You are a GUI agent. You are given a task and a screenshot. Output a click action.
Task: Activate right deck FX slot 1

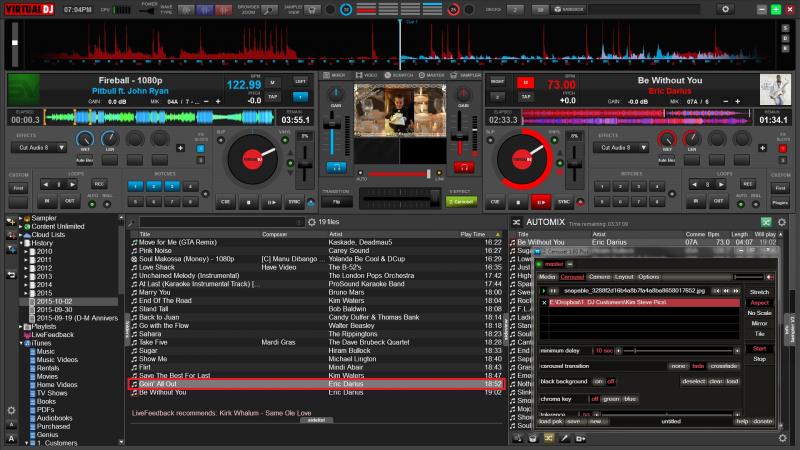782,148
